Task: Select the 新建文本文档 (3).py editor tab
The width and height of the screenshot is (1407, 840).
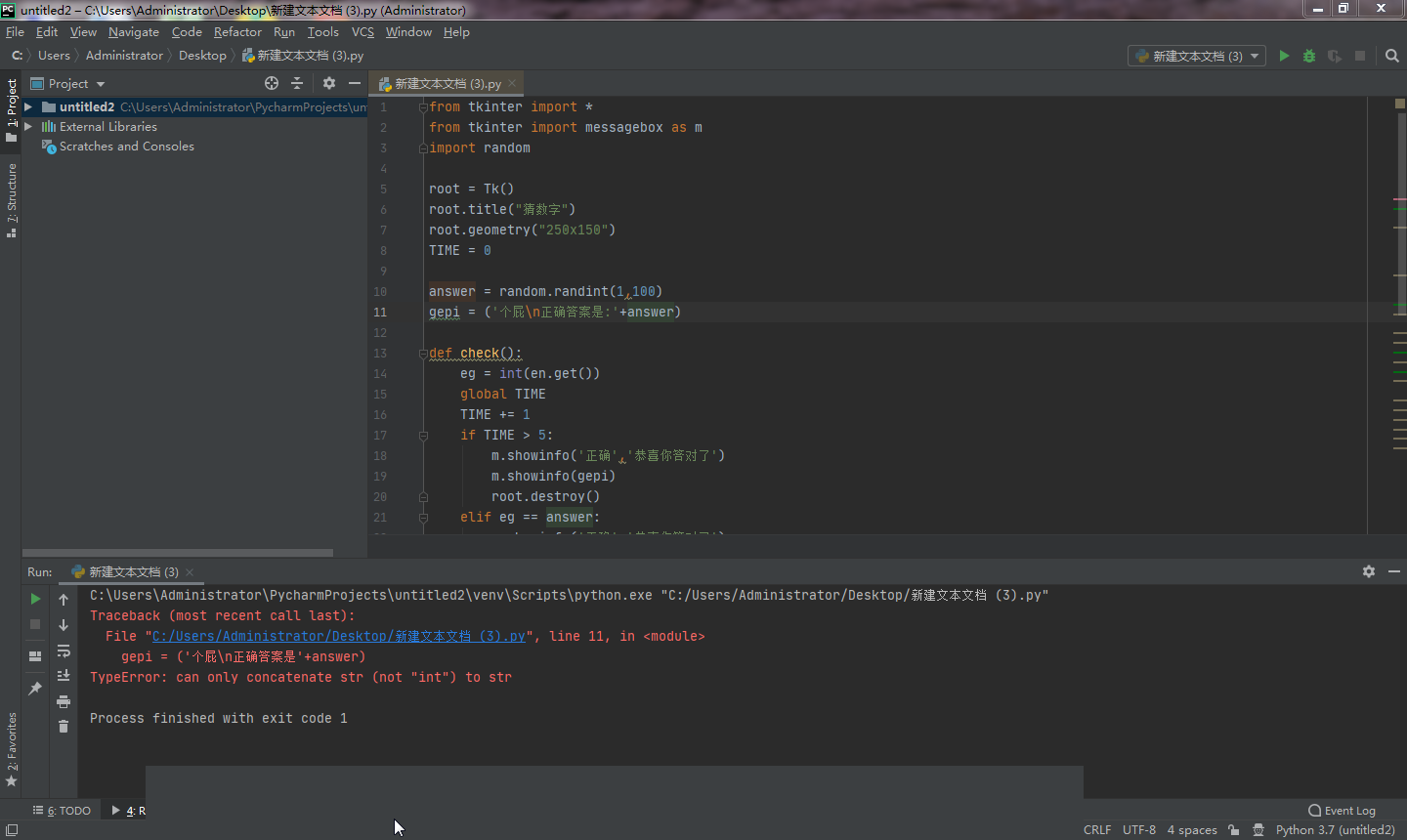Action: tap(447, 83)
